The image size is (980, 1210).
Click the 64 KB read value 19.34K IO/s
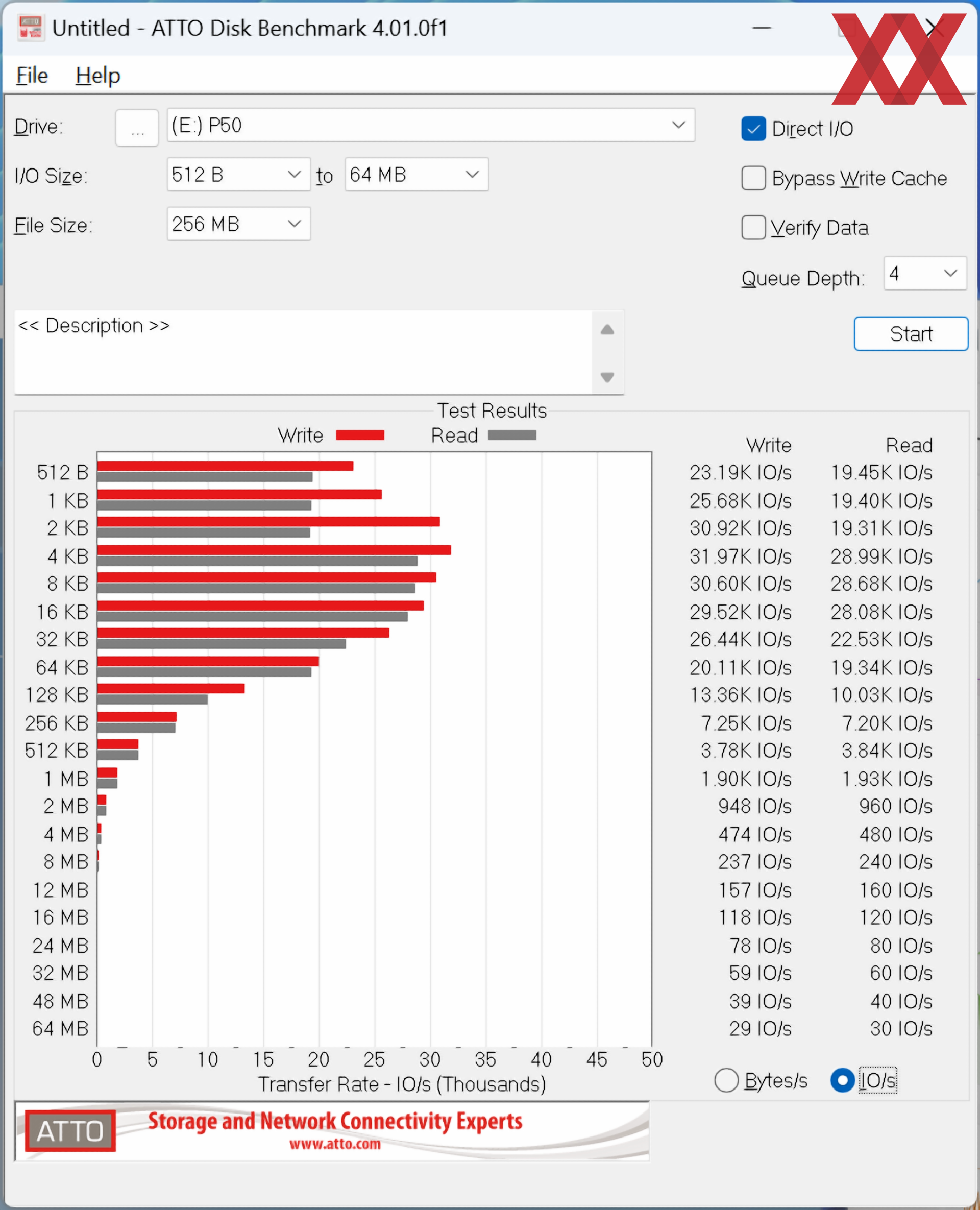(881, 668)
